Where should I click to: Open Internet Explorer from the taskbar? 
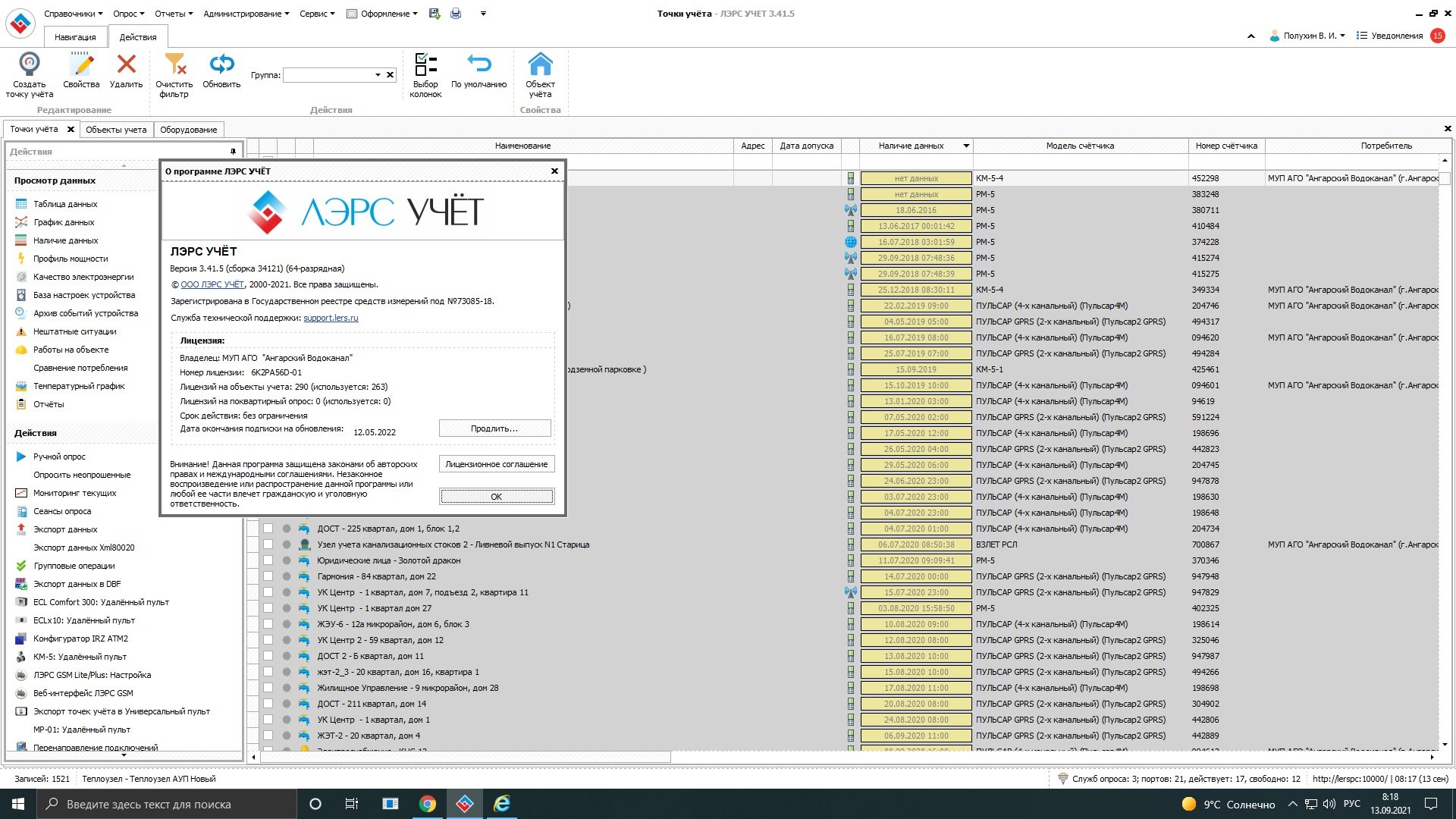click(502, 804)
